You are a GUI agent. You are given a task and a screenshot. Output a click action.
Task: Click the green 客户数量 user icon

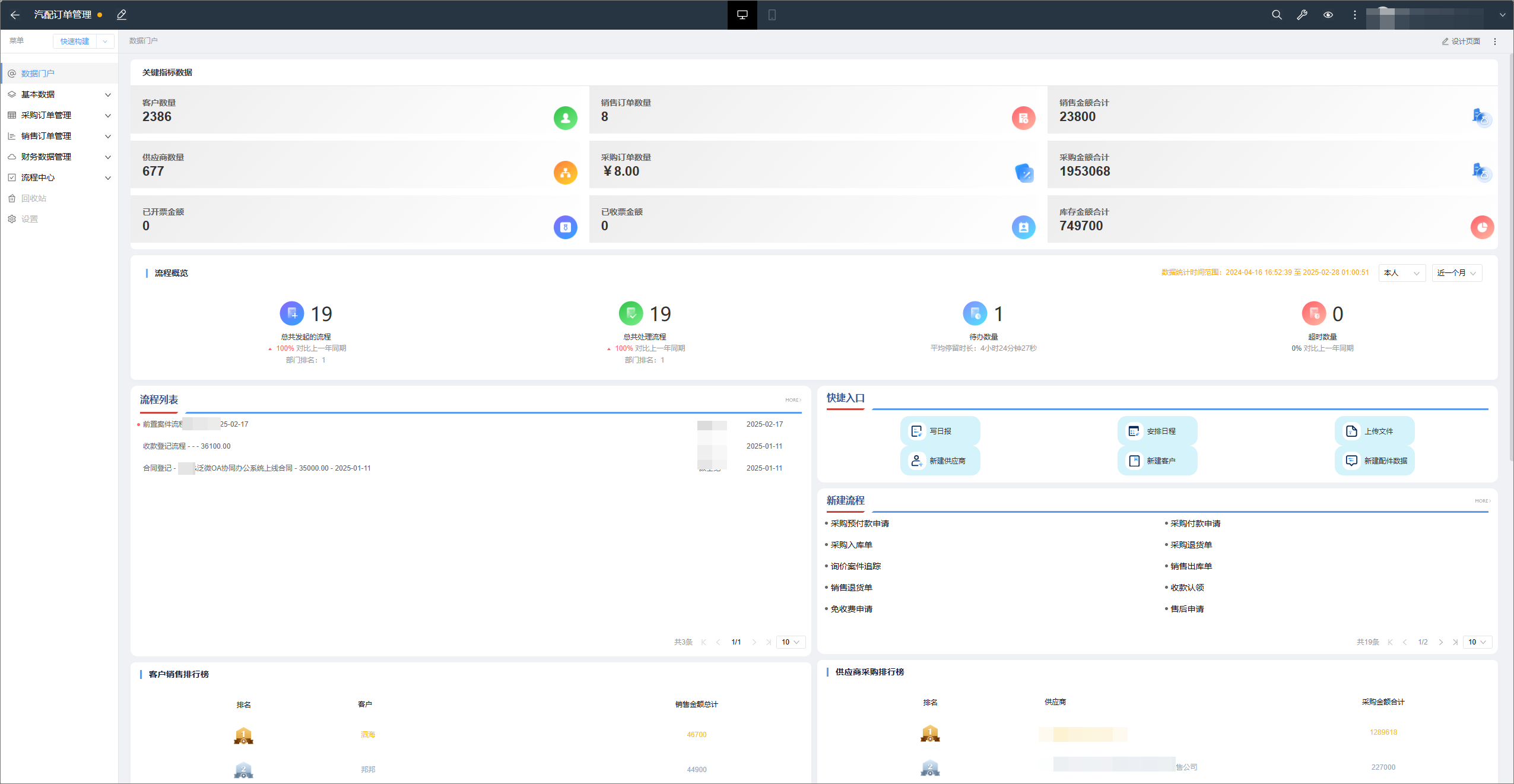pyautogui.click(x=565, y=118)
